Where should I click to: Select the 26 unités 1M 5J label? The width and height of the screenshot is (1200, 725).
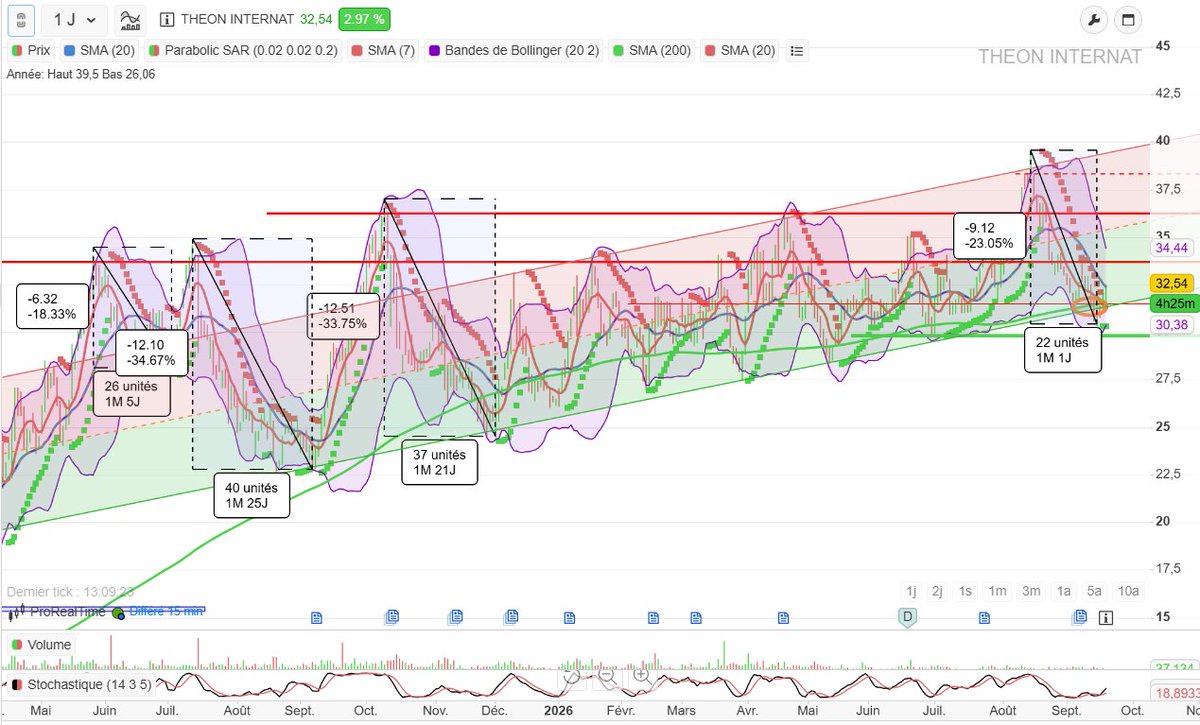[x=132, y=394]
